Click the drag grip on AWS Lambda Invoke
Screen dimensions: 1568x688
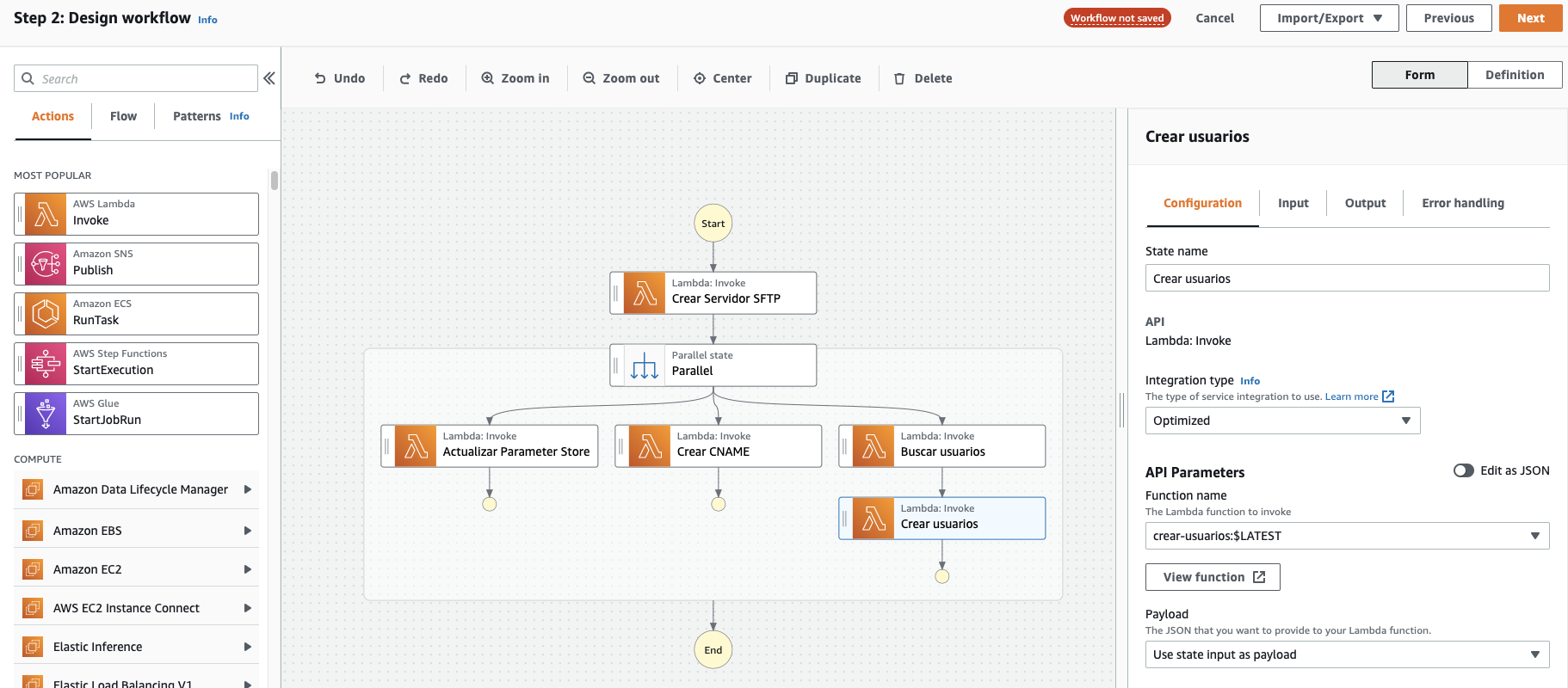click(x=20, y=214)
